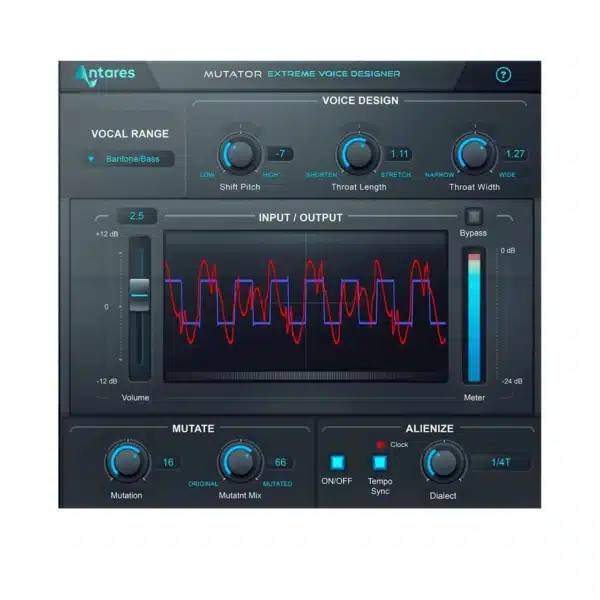This screenshot has width=600, height=600.
Task: Open the help question mark icon
Action: pos(503,75)
